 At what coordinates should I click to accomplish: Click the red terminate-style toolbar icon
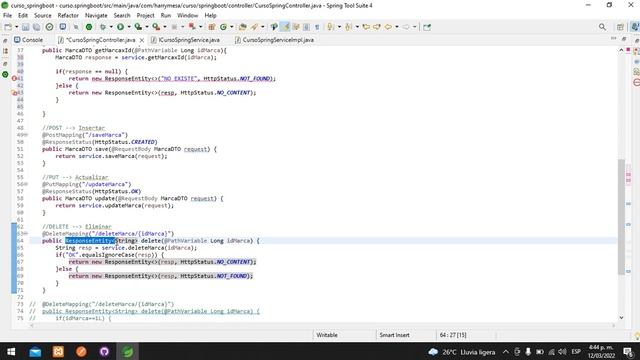(x=192, y=27)
